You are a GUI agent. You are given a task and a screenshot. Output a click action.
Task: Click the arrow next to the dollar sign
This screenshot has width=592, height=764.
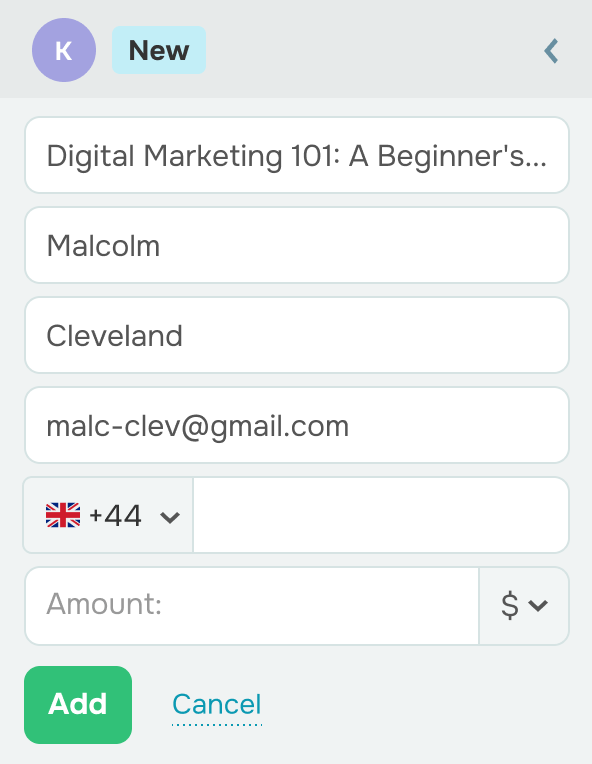(x=538, y=606)
